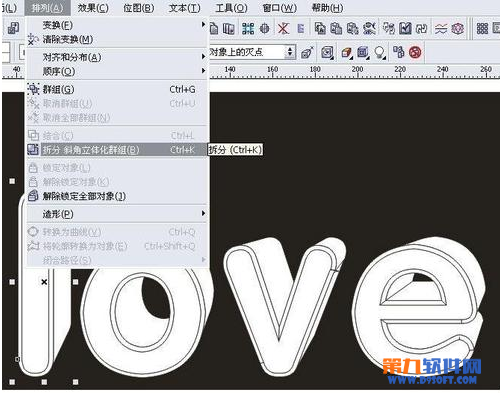Click the horizontal ruler at mark 200

point(357,71)
